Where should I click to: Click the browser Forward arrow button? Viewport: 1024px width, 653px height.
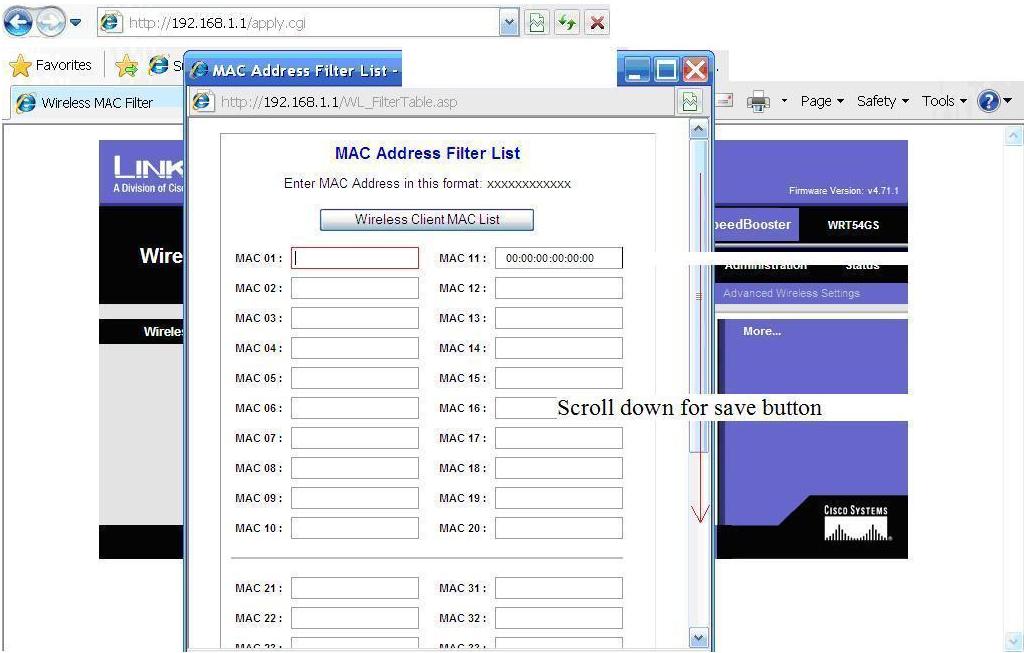(x=50, y=23)
